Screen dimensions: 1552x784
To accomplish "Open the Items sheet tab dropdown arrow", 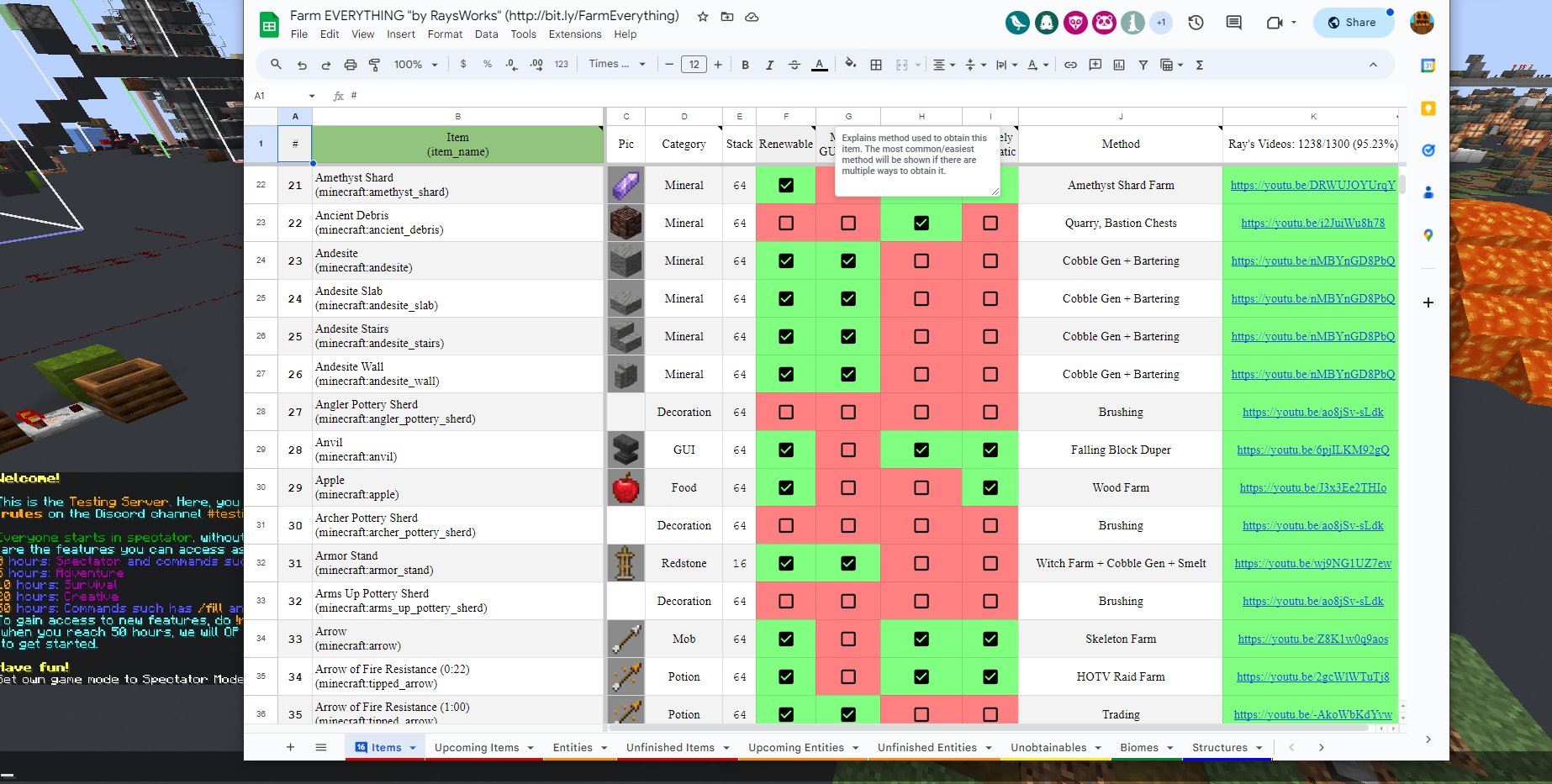I will (413, 748).
